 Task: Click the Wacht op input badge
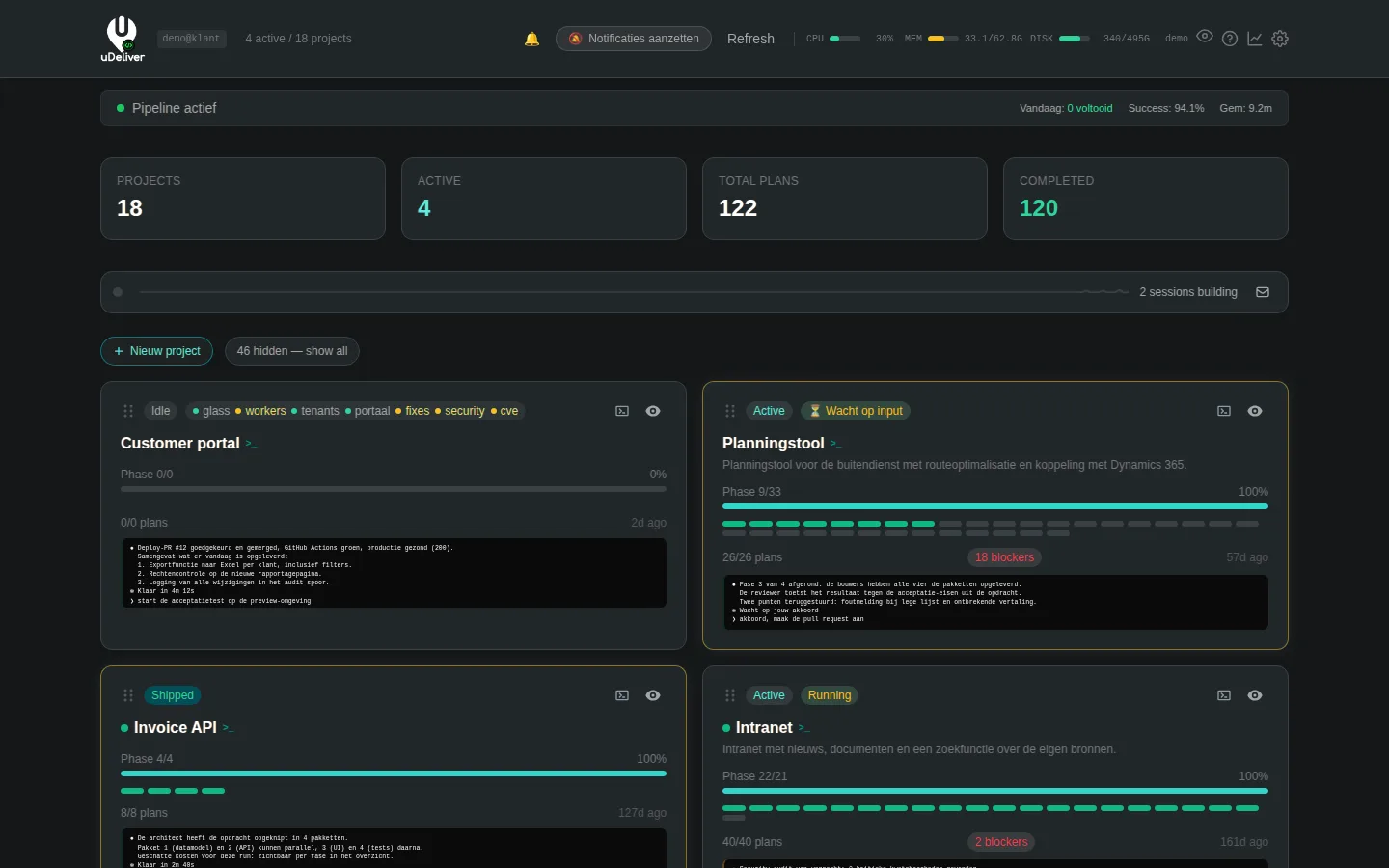point(856,411)
